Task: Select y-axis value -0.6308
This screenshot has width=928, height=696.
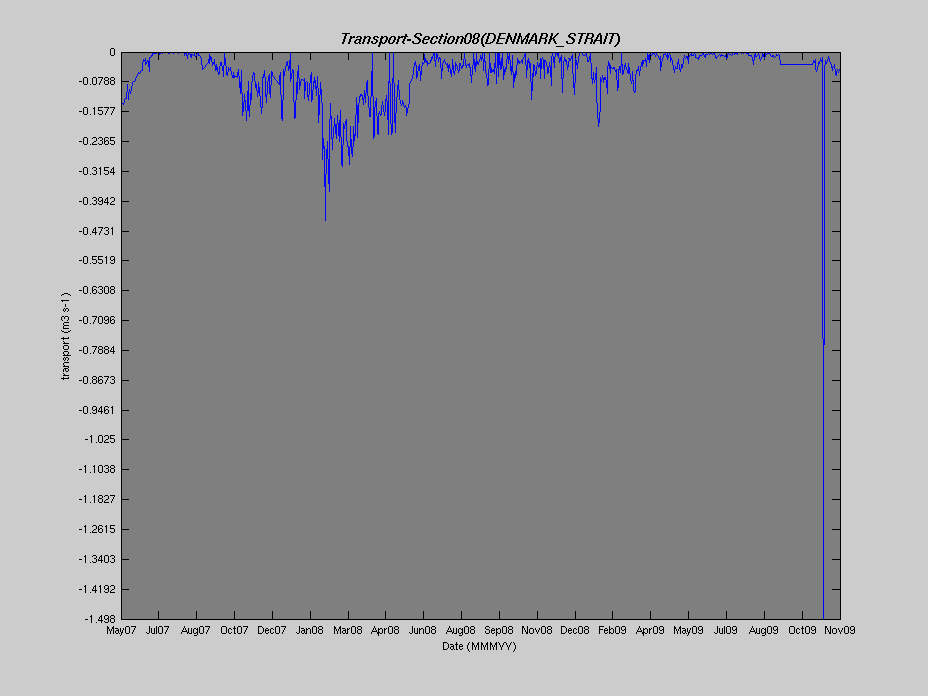Action: coord(97,291)
